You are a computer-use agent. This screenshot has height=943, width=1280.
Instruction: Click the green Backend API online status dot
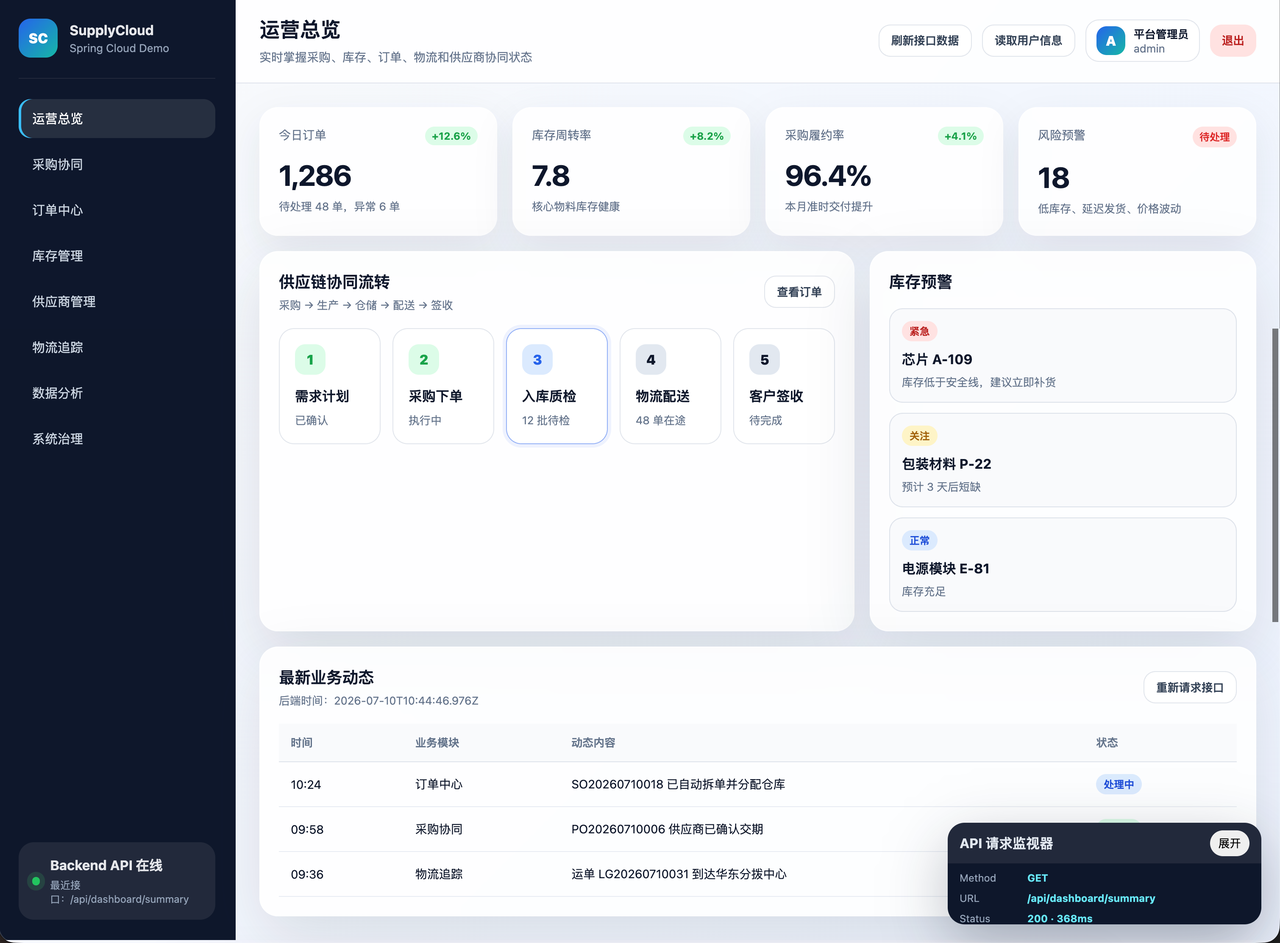point(36,881)
